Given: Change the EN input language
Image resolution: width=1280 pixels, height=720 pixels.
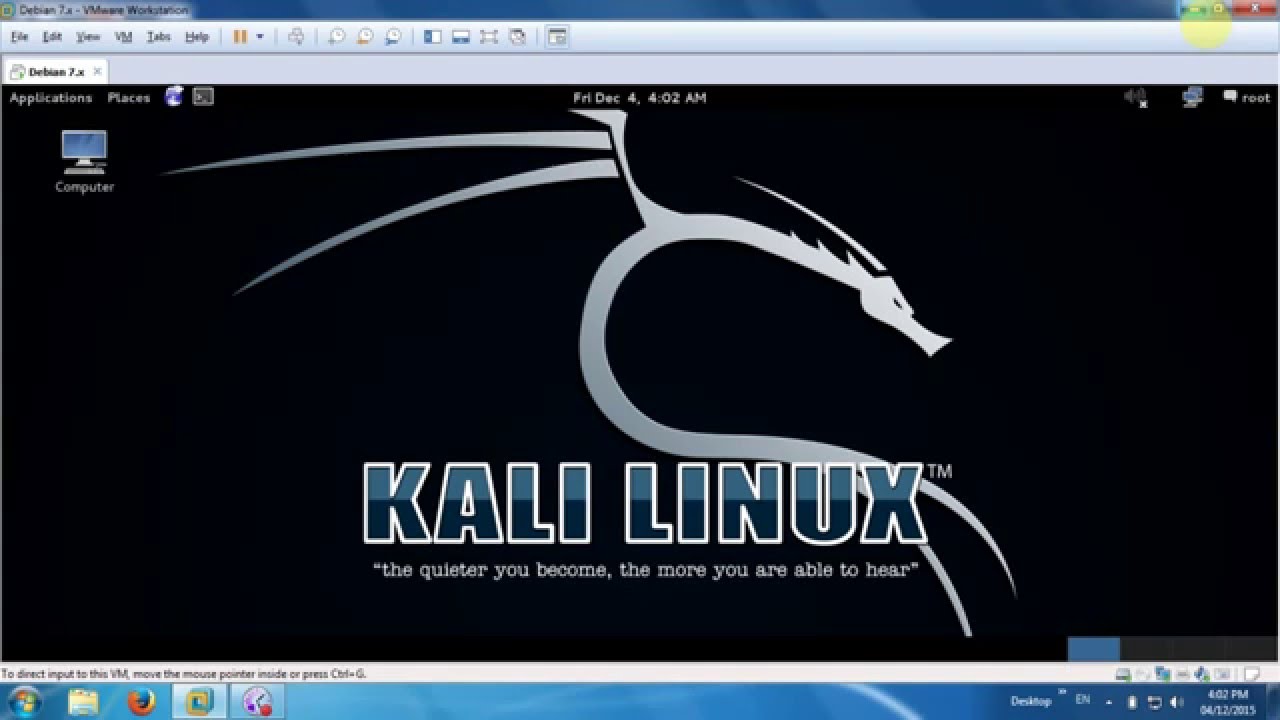Looking at the screenshot, I should pos(1083,701).
